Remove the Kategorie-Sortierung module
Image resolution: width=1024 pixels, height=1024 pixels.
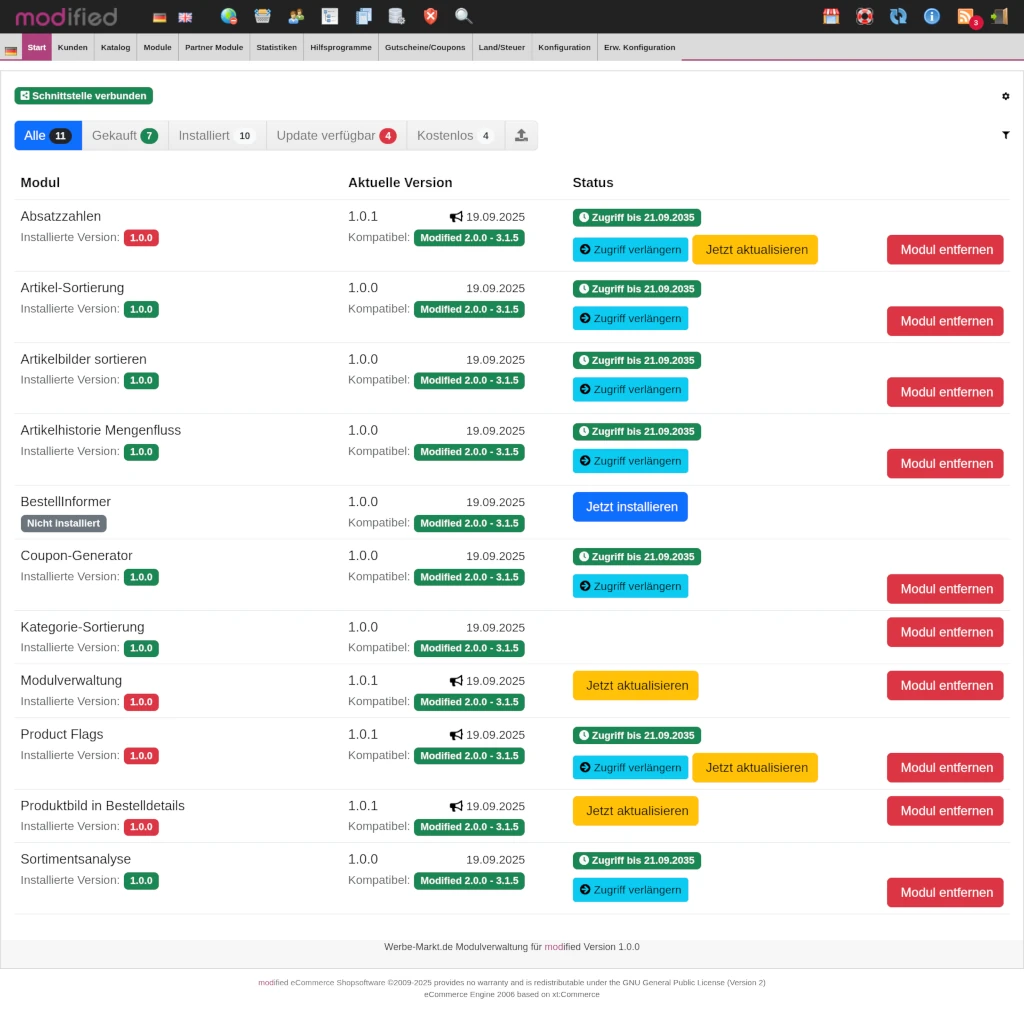click(x=945, y=632)
